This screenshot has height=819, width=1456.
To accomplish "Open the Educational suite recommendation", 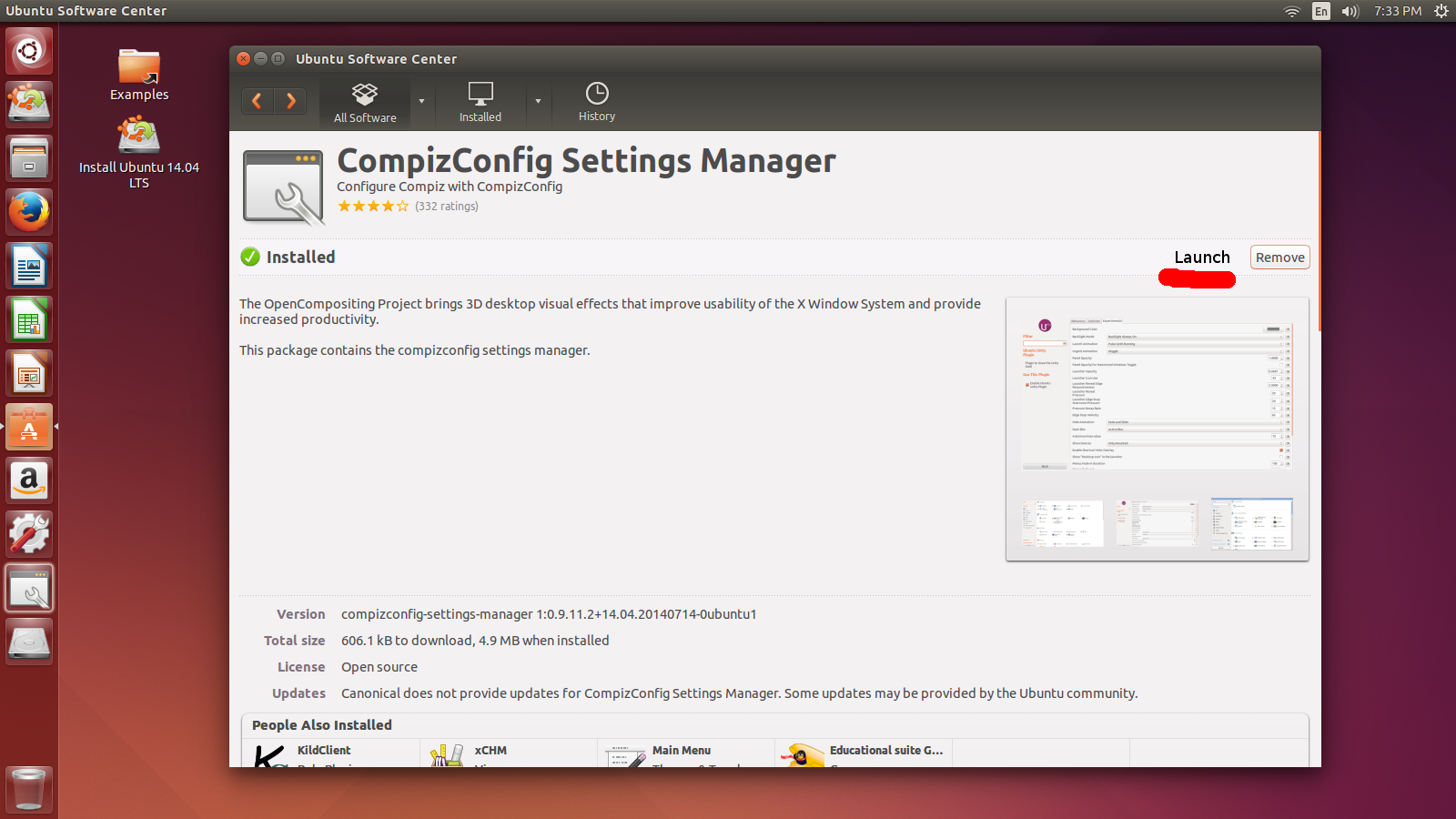I will (x=864, y=753).
